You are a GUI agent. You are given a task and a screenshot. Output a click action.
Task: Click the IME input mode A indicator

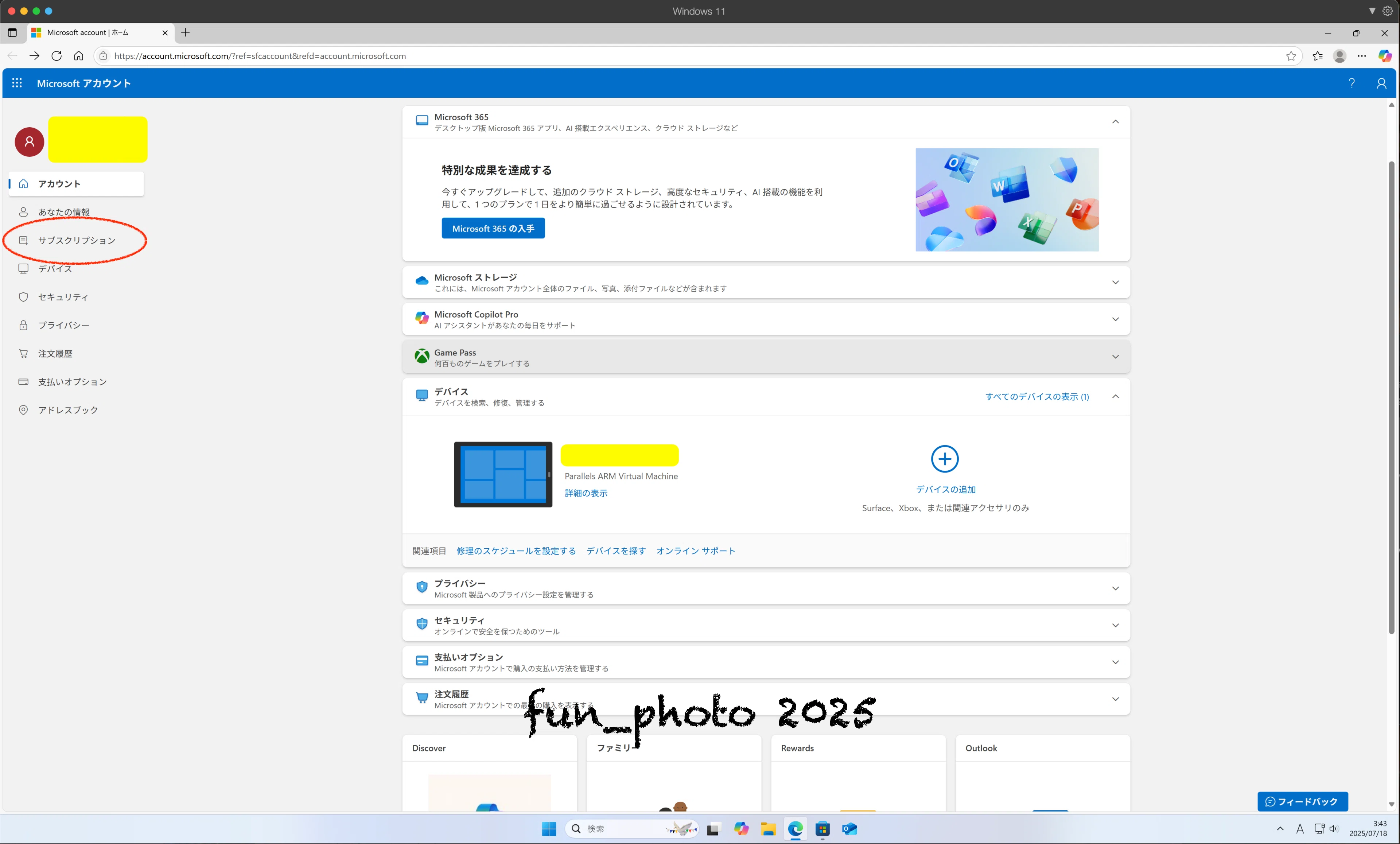point(1299,829)
